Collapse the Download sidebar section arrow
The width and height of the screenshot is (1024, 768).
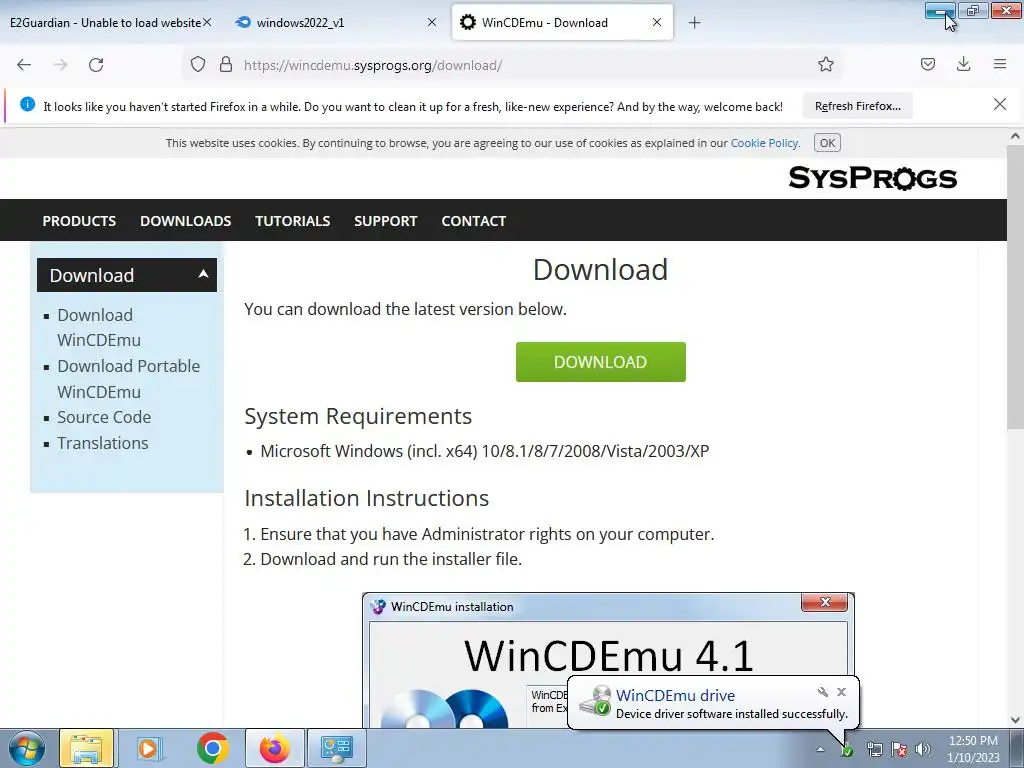(203, 274)
